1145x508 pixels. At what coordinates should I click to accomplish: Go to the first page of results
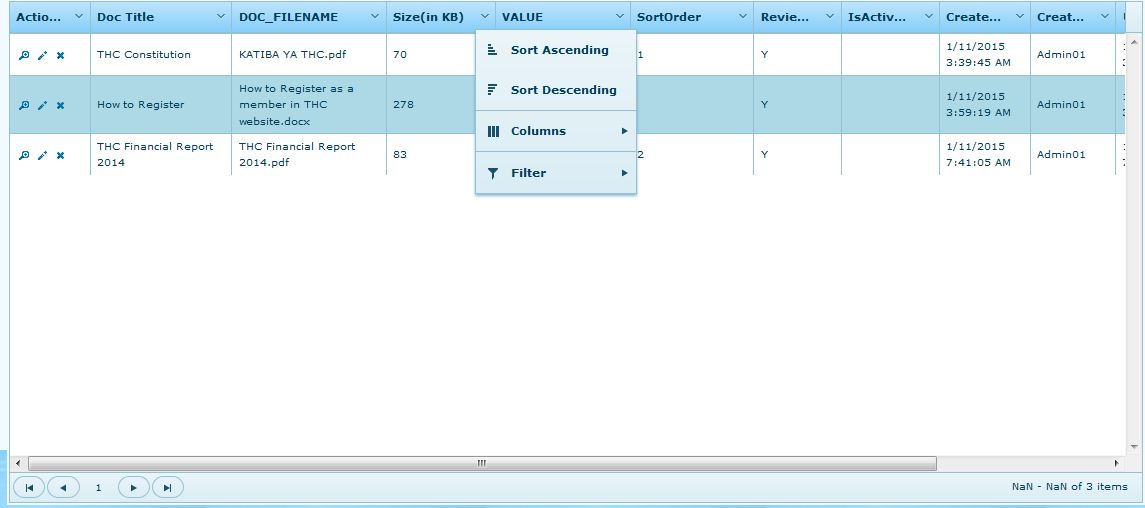coord(29,488)
